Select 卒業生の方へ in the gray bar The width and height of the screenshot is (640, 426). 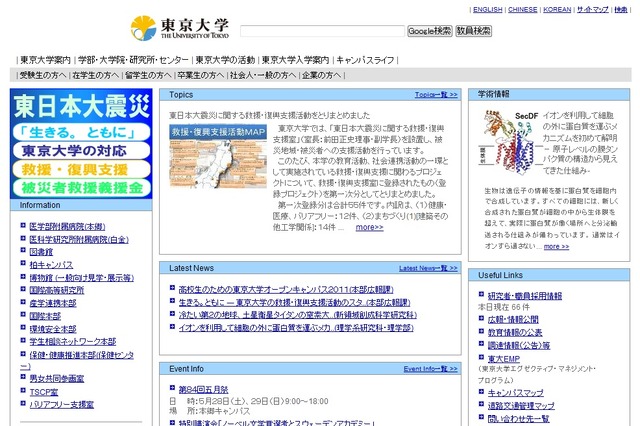201,75
